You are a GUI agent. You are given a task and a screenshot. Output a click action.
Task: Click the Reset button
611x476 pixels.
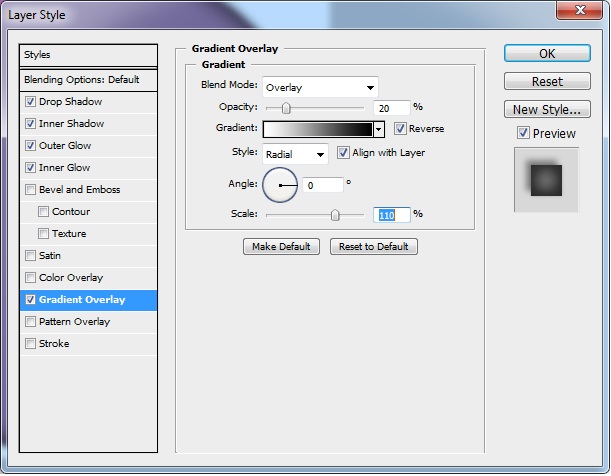click(x=547, y=81)
